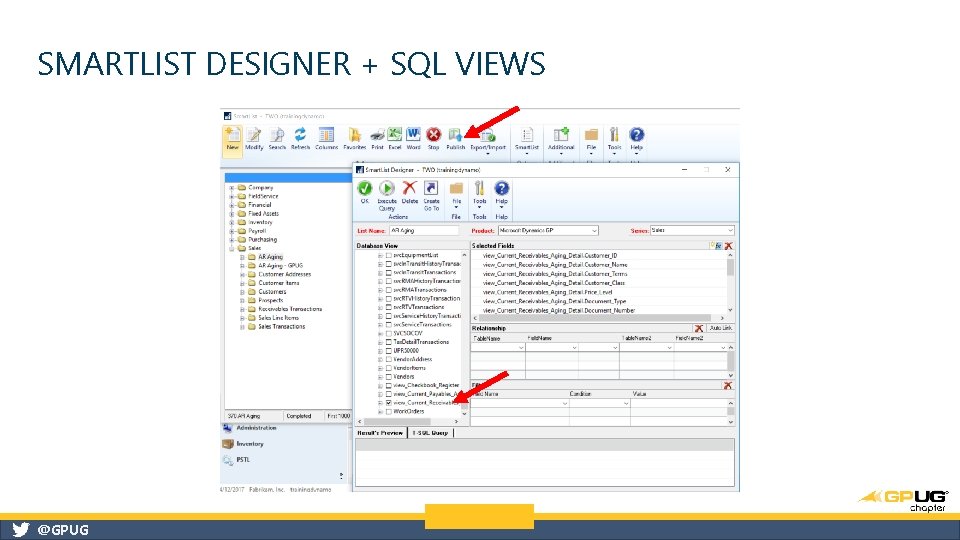Check the view_Checkbook_Register checkbox

[x=388, y=385]
